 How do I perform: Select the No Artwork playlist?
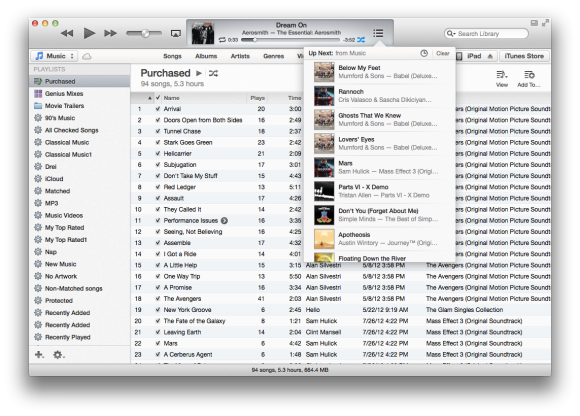point(80,277)
